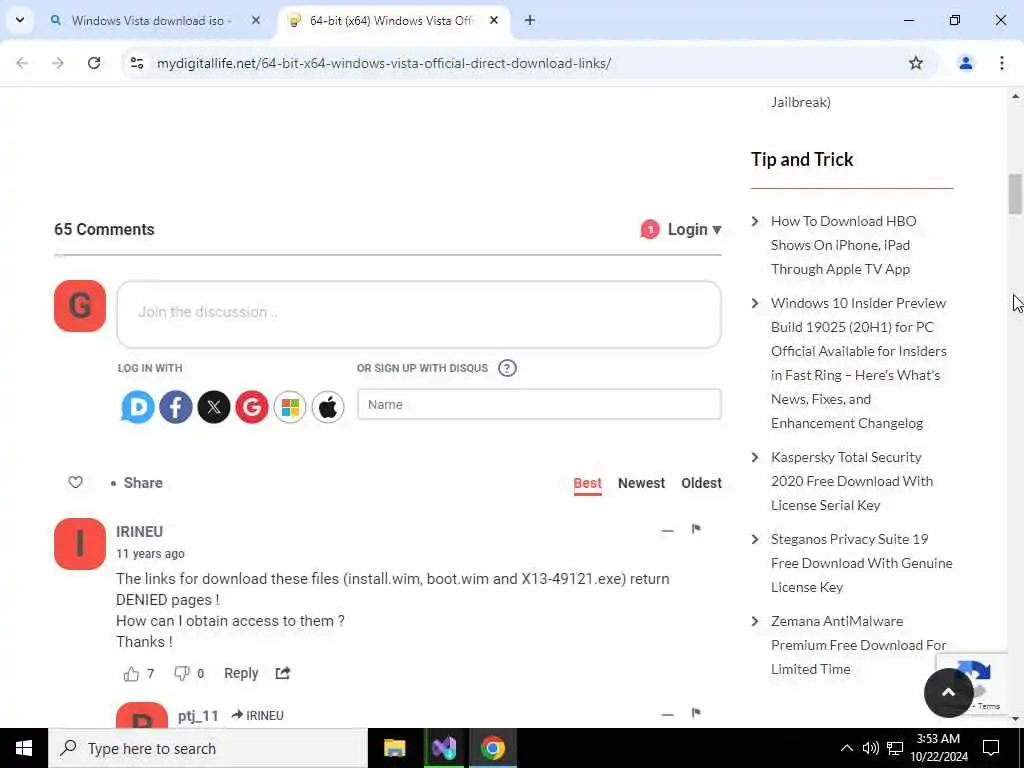The height and width of the screenshot is (768, 1024).
Task: Click the address bar URL
Action: [384, 63]
